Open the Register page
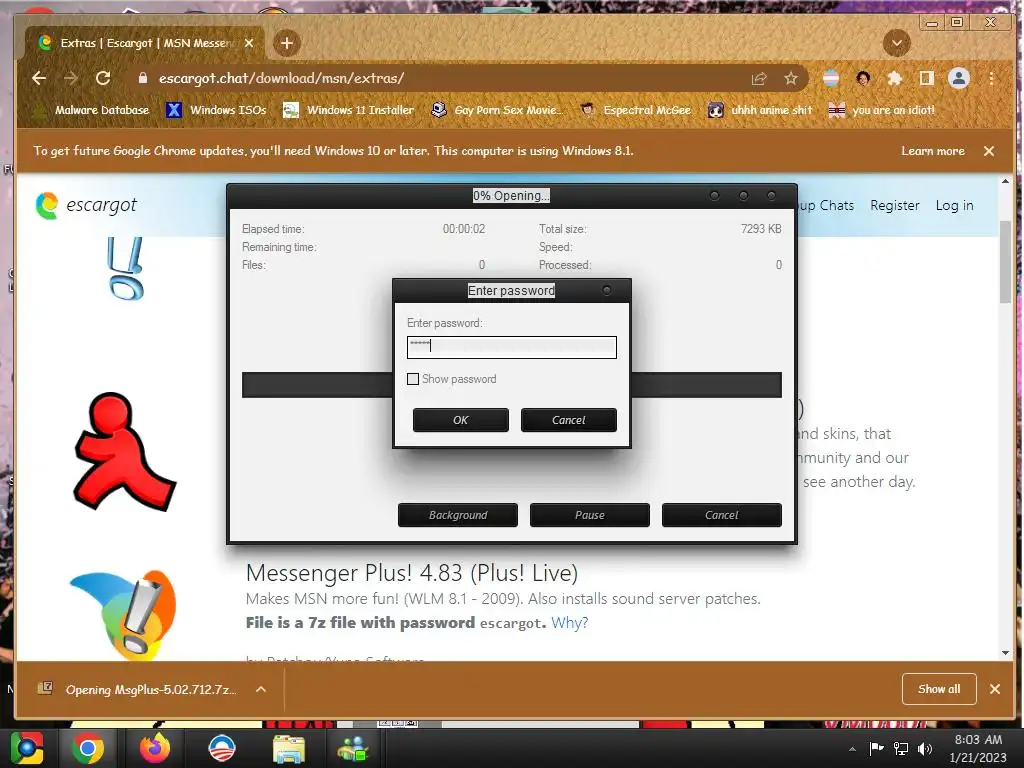Image resolution: width=1024 pixels, height=768 pixels. tap(895, 205)
